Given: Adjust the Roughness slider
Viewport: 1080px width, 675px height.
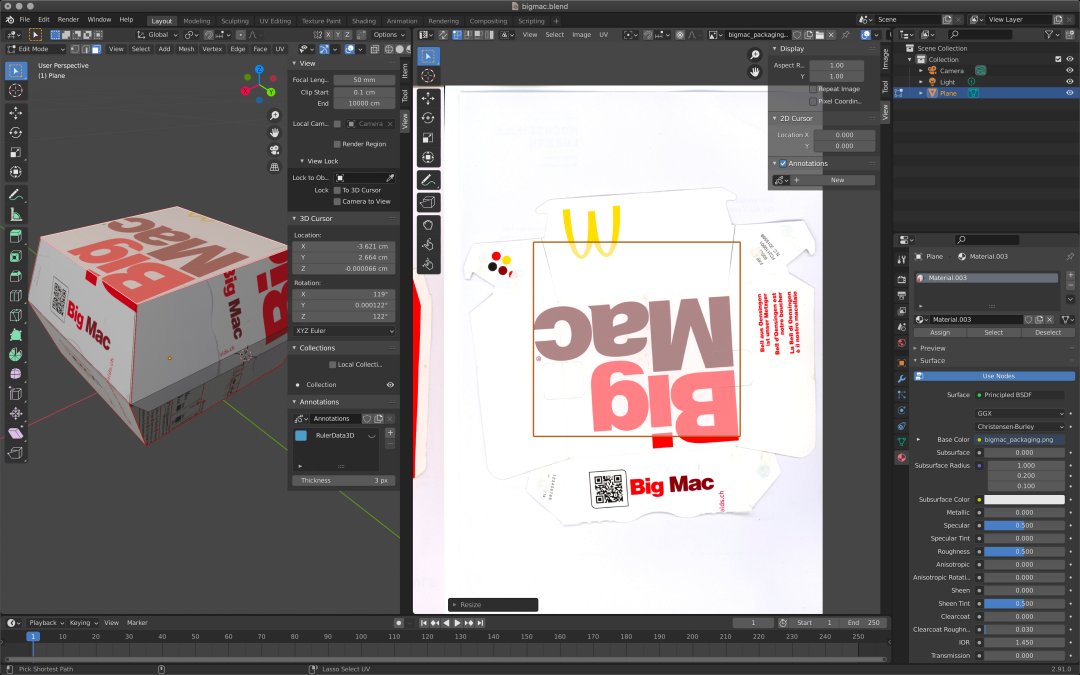Looking at the screenshot, I should [x=1024, y=551].
